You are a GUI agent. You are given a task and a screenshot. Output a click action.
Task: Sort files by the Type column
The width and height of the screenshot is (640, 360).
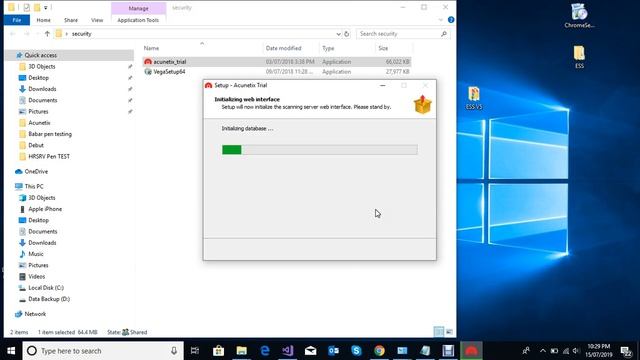[x=328, y=48]
